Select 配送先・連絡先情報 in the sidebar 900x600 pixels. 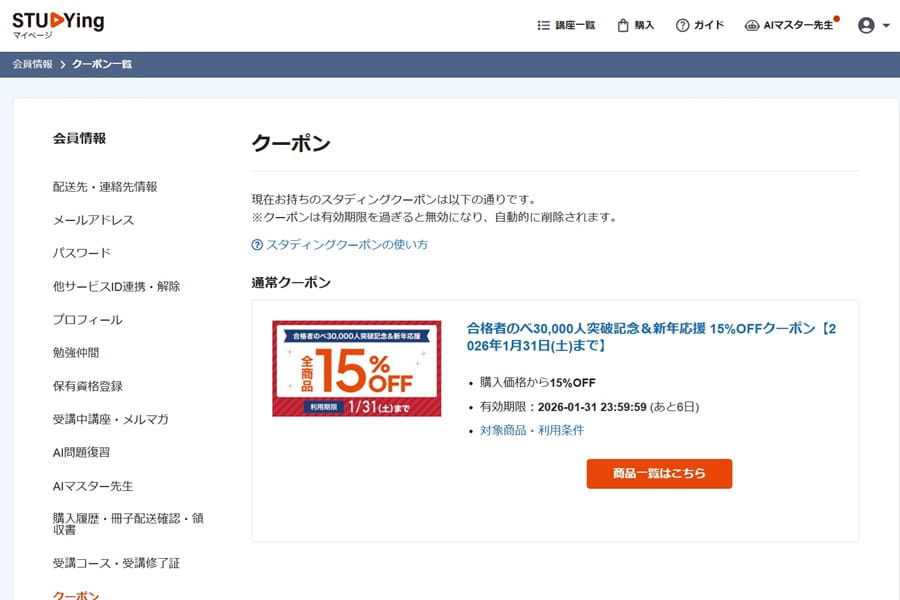(x=105, y=187)
